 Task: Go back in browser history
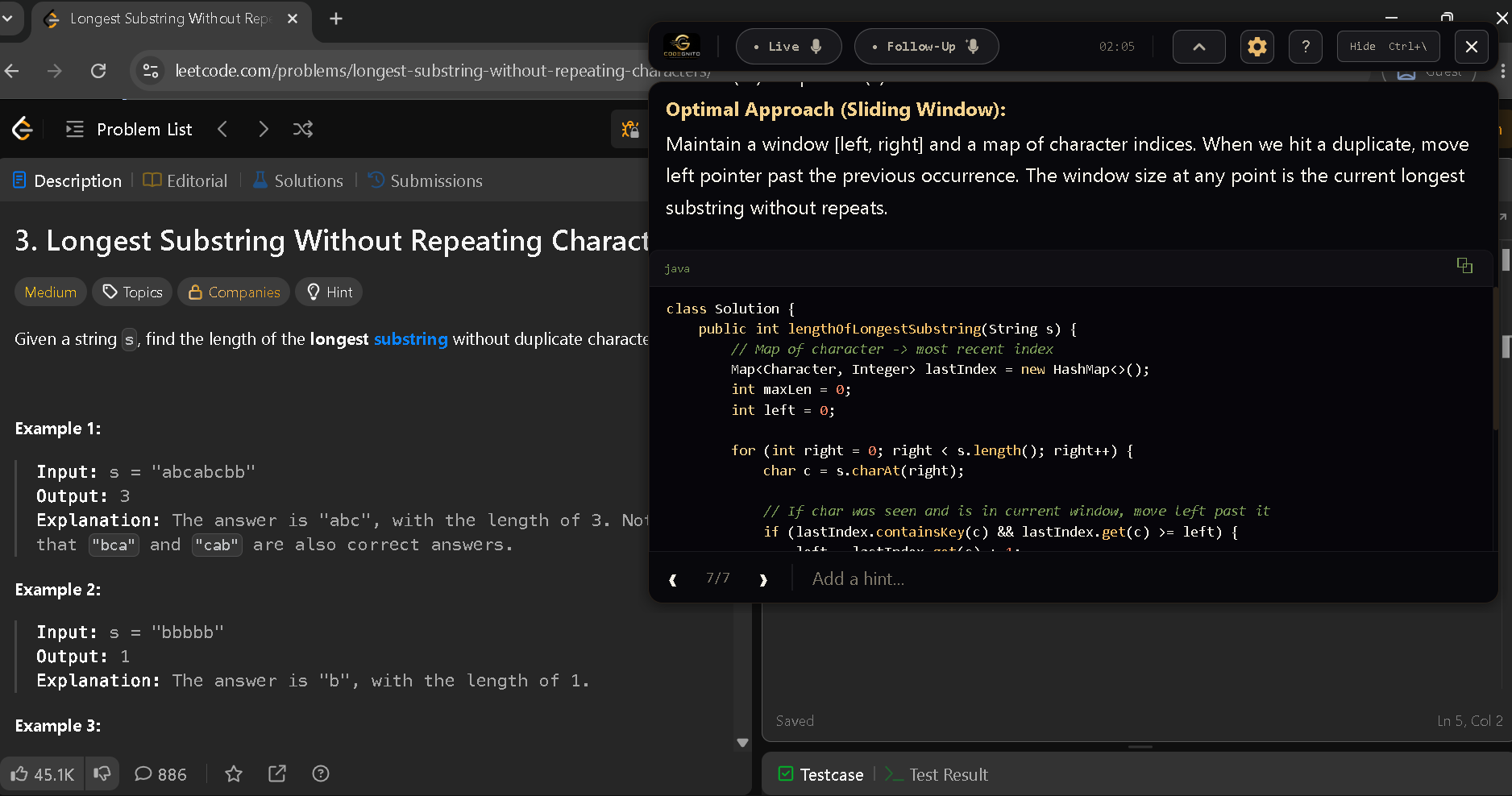pos(12,71)
